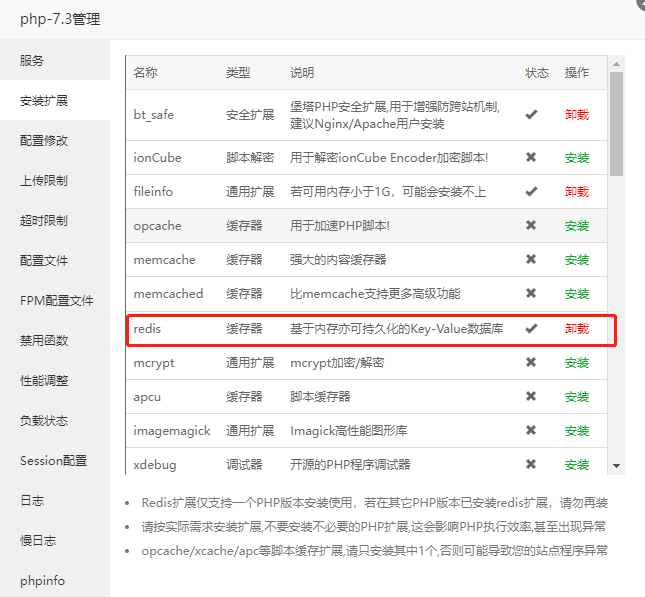This screenshot has width=645, height=597.
Task: Click 安全扩展 type of bt_safe
Action: tap(250, 115)
